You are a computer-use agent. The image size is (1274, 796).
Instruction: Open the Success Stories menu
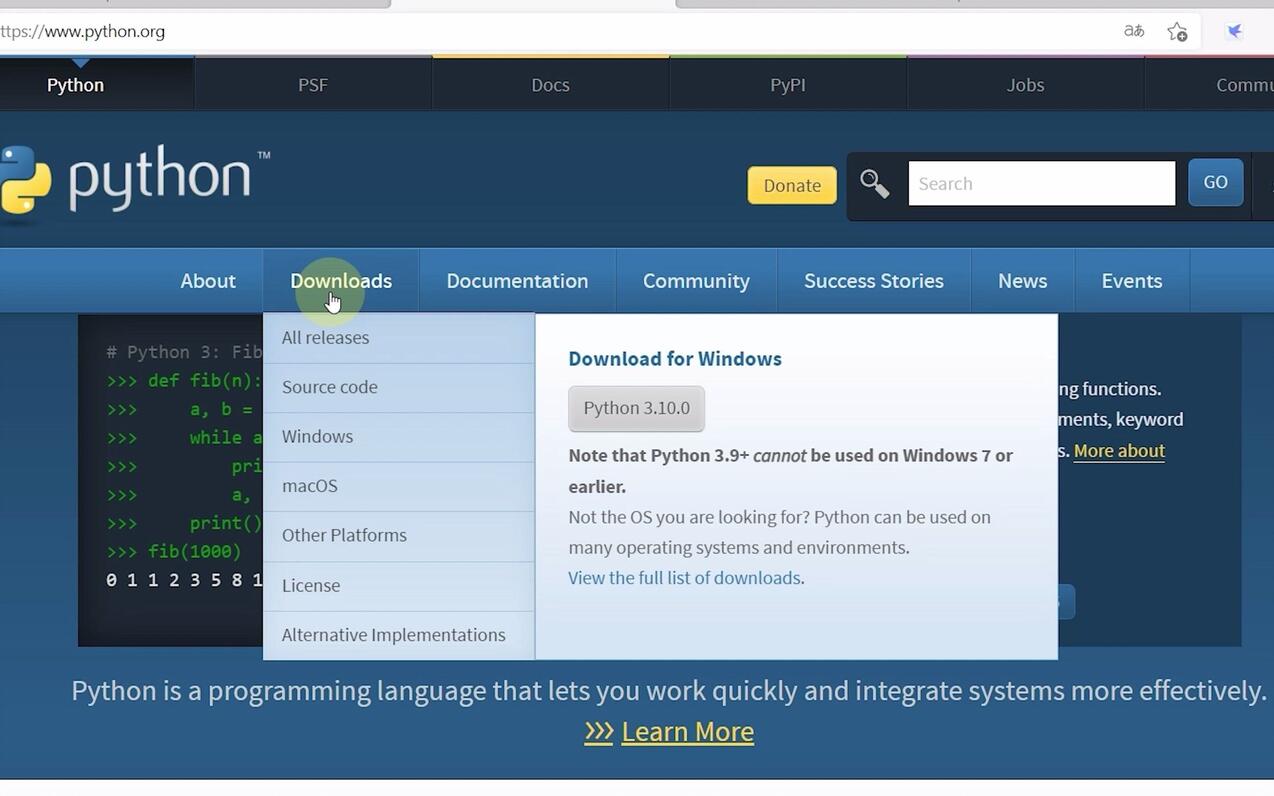pos(874,281)
